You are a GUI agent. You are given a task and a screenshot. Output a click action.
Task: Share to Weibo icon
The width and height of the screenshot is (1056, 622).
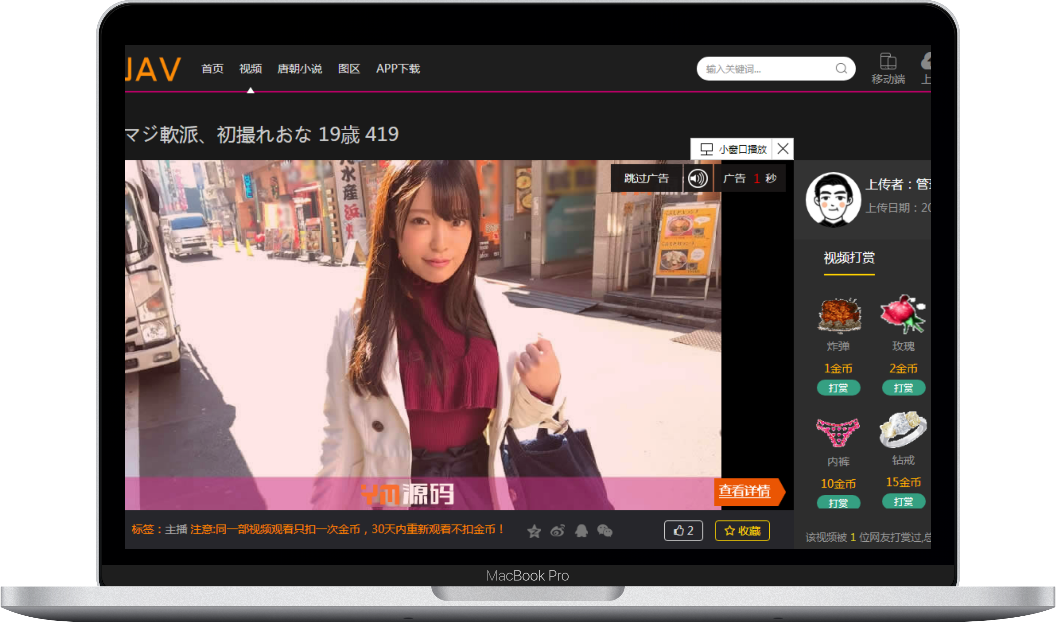pyautogui.click(x=558, y=531)
